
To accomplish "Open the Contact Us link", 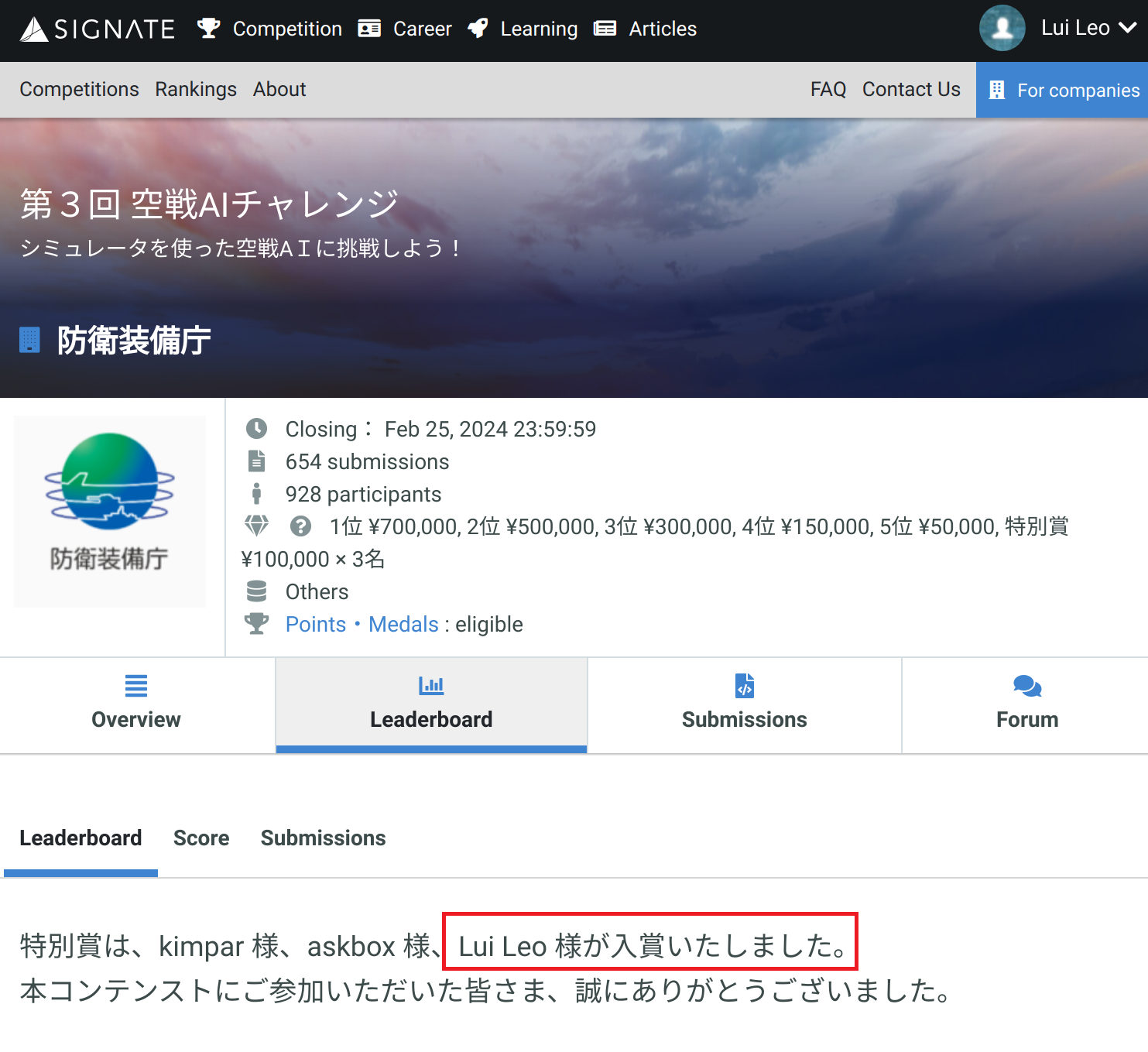I will [911, 89].
